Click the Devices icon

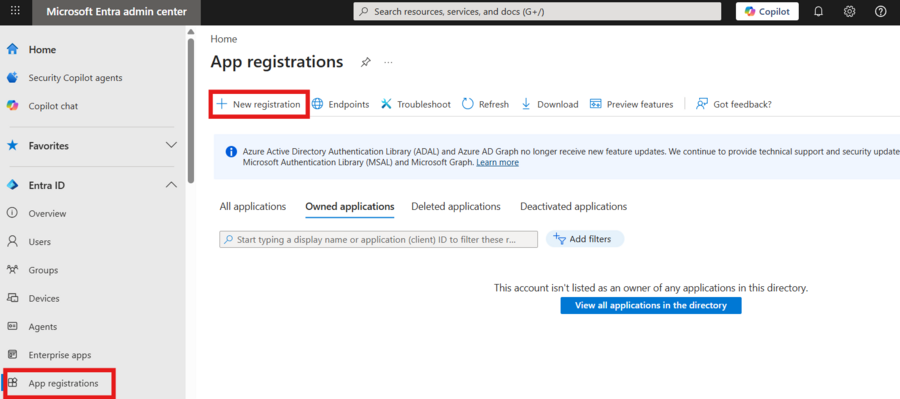(x=12, y=298)
